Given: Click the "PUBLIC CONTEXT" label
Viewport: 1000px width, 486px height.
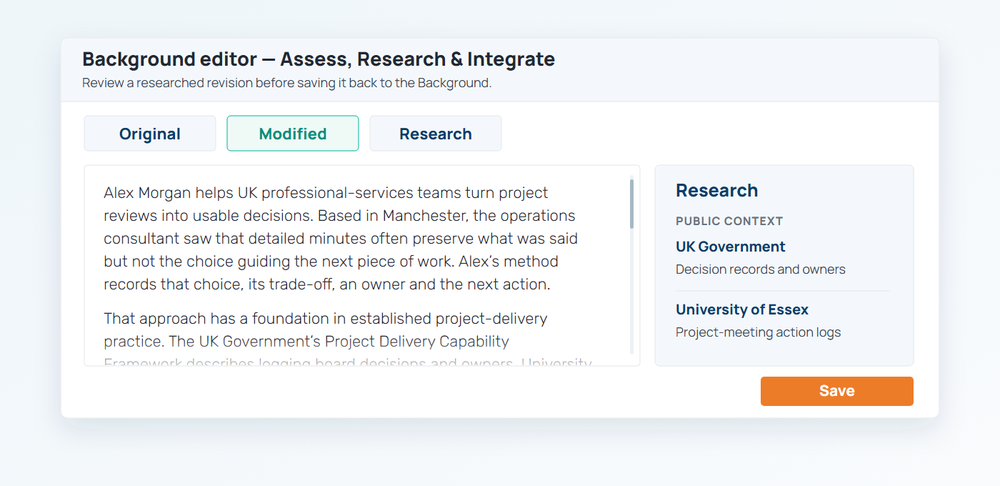Looking at the screenshot, I should (729, 221).
